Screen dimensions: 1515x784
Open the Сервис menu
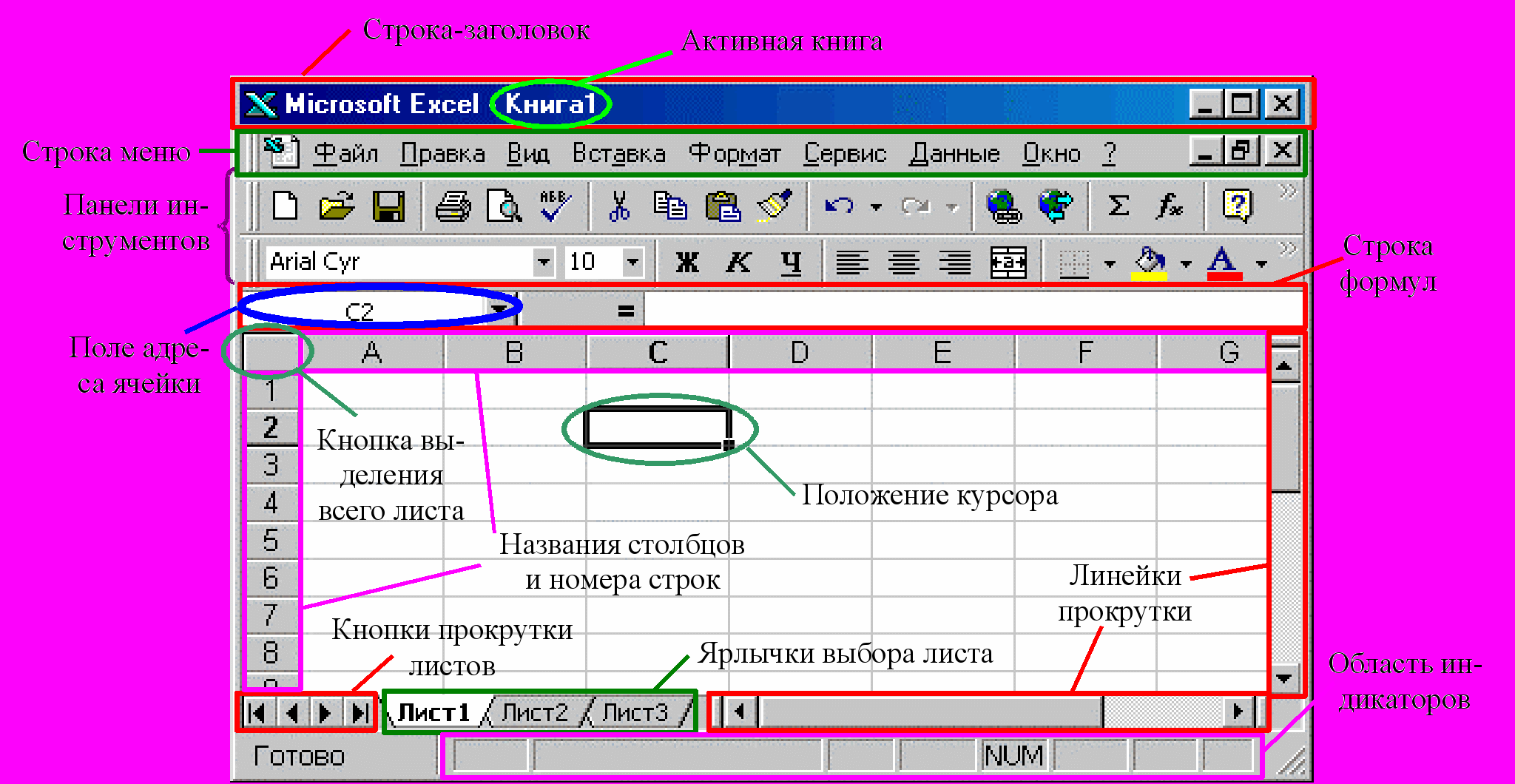(845, 153)
